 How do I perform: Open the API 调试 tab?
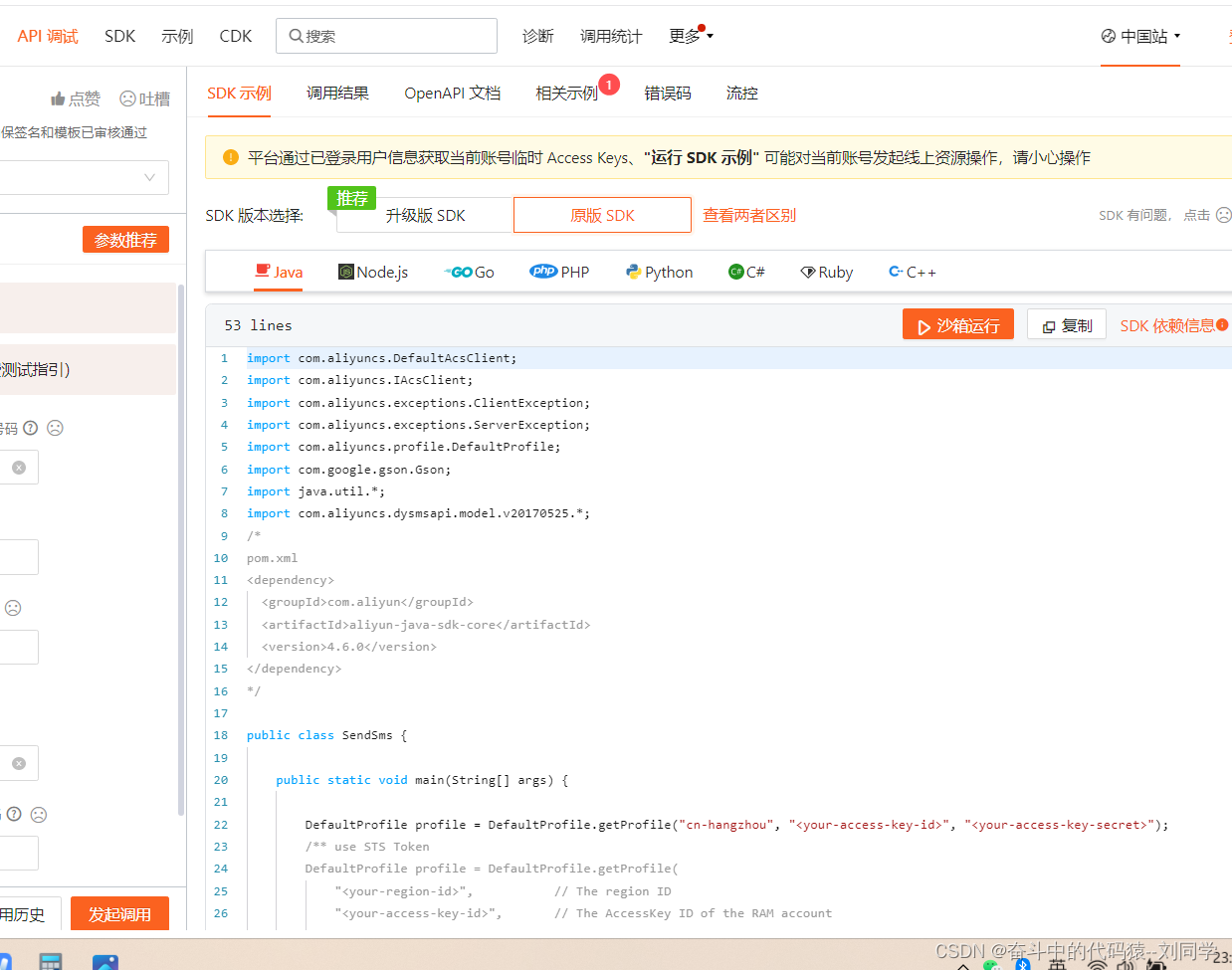click(x=48, y=36)
